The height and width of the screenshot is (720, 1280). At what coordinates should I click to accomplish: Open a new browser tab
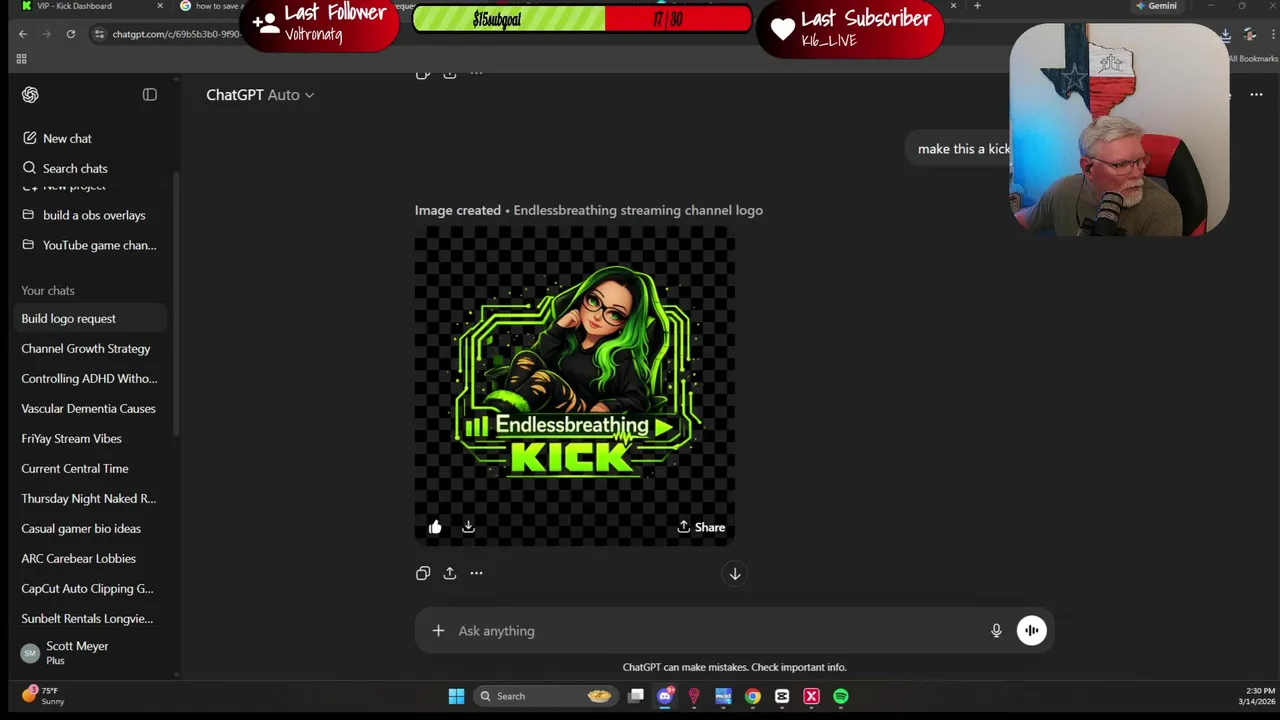(x=977, y=6)
